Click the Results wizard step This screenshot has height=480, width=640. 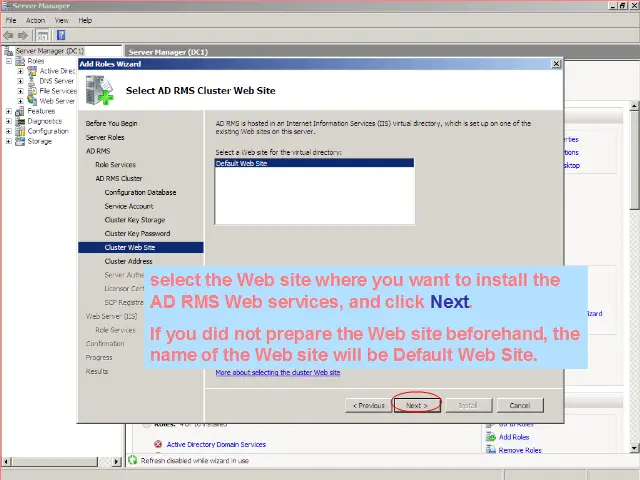pos(97,371)
